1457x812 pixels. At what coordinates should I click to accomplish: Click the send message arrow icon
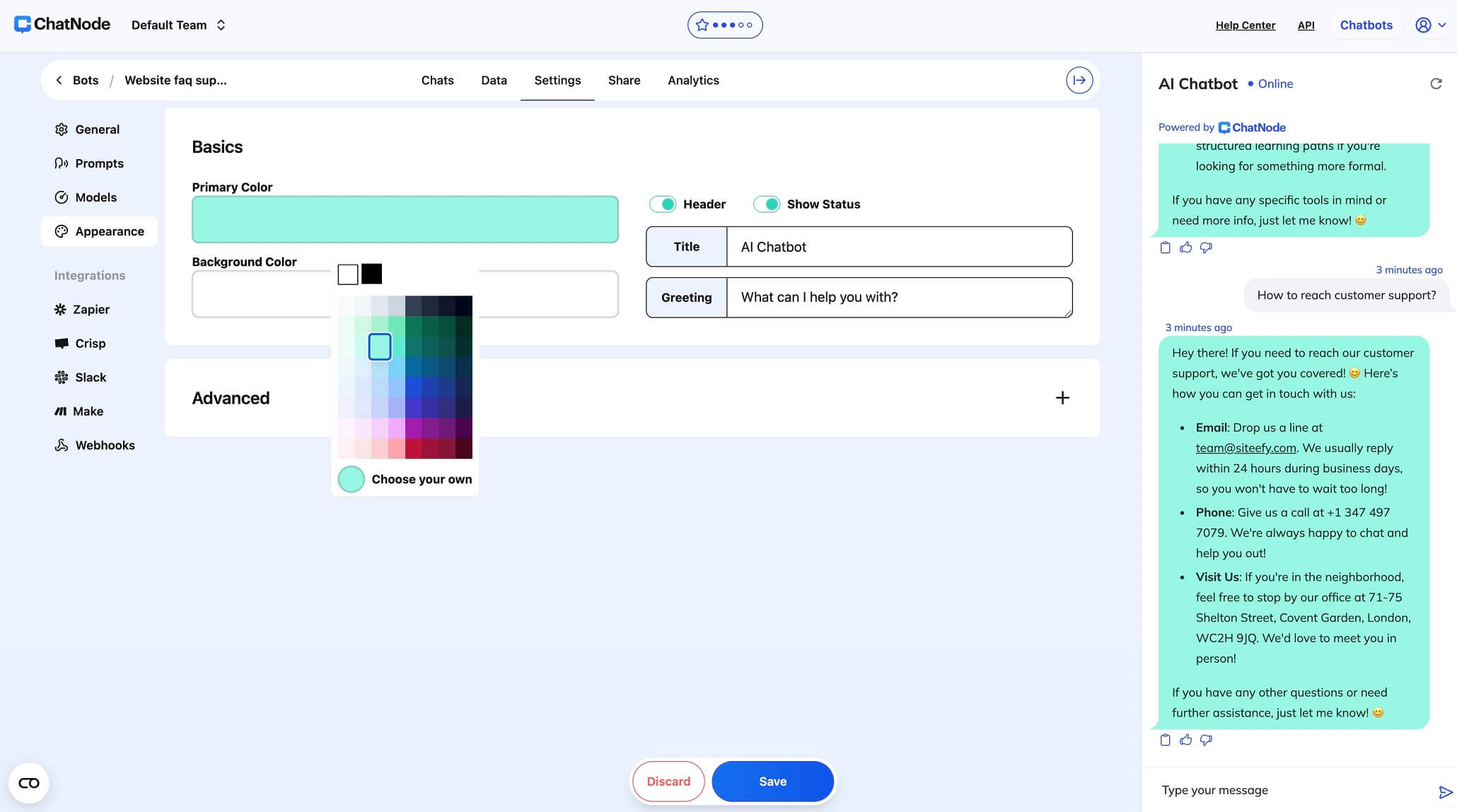pyautogui.click(x=1445, y=792)
